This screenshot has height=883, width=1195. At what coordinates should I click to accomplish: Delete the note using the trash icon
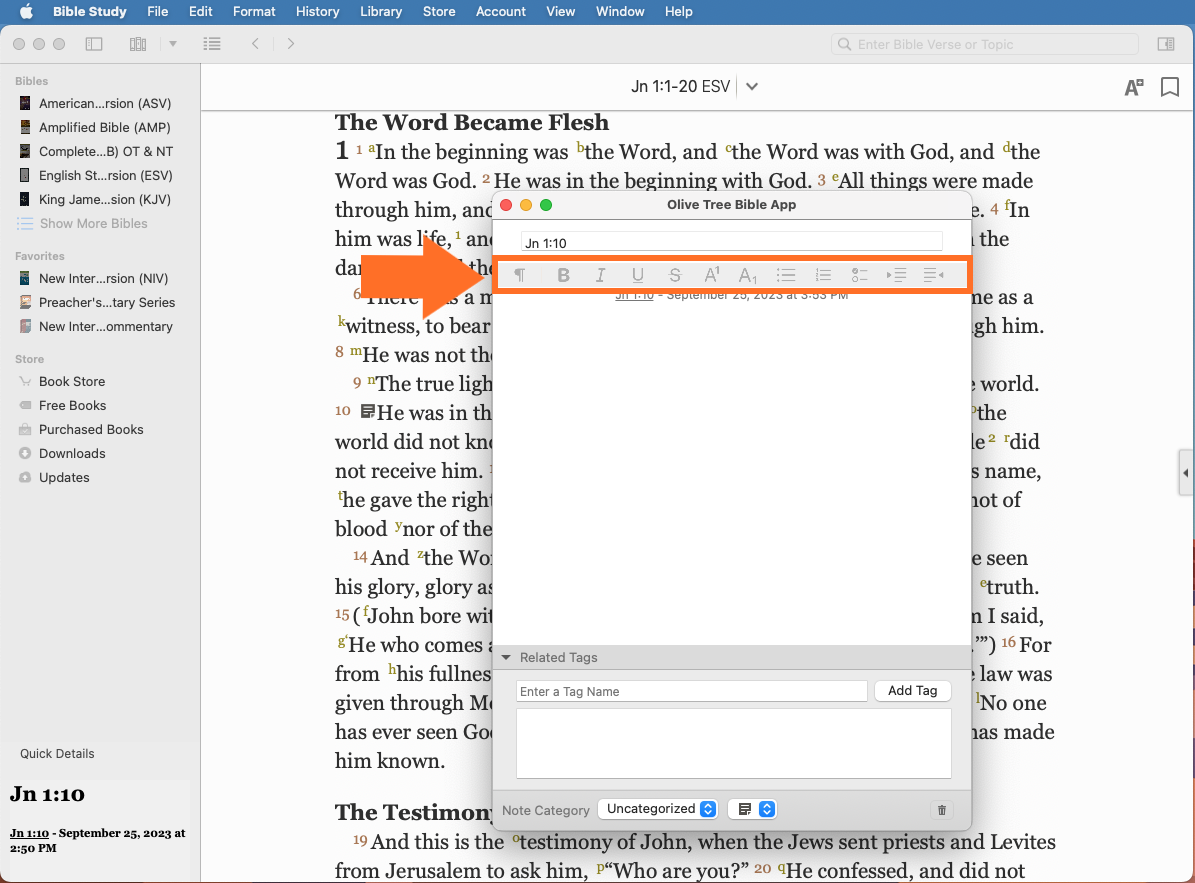click(x=941, y=810)
